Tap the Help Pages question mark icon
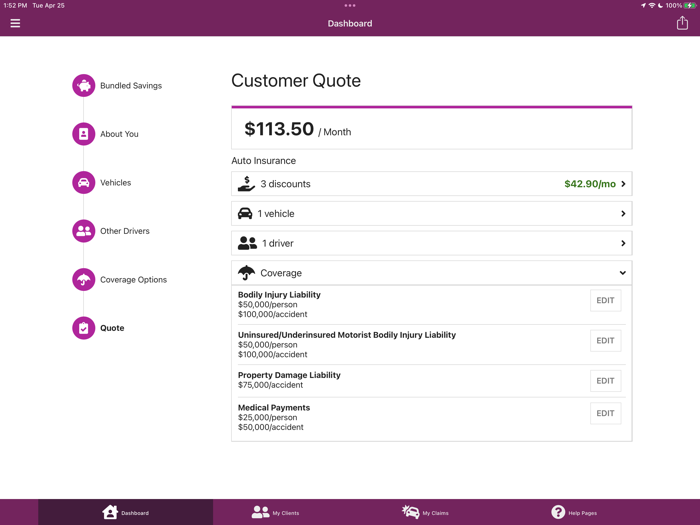The height and width of the screenshot is (525, 700). (558, 512)
